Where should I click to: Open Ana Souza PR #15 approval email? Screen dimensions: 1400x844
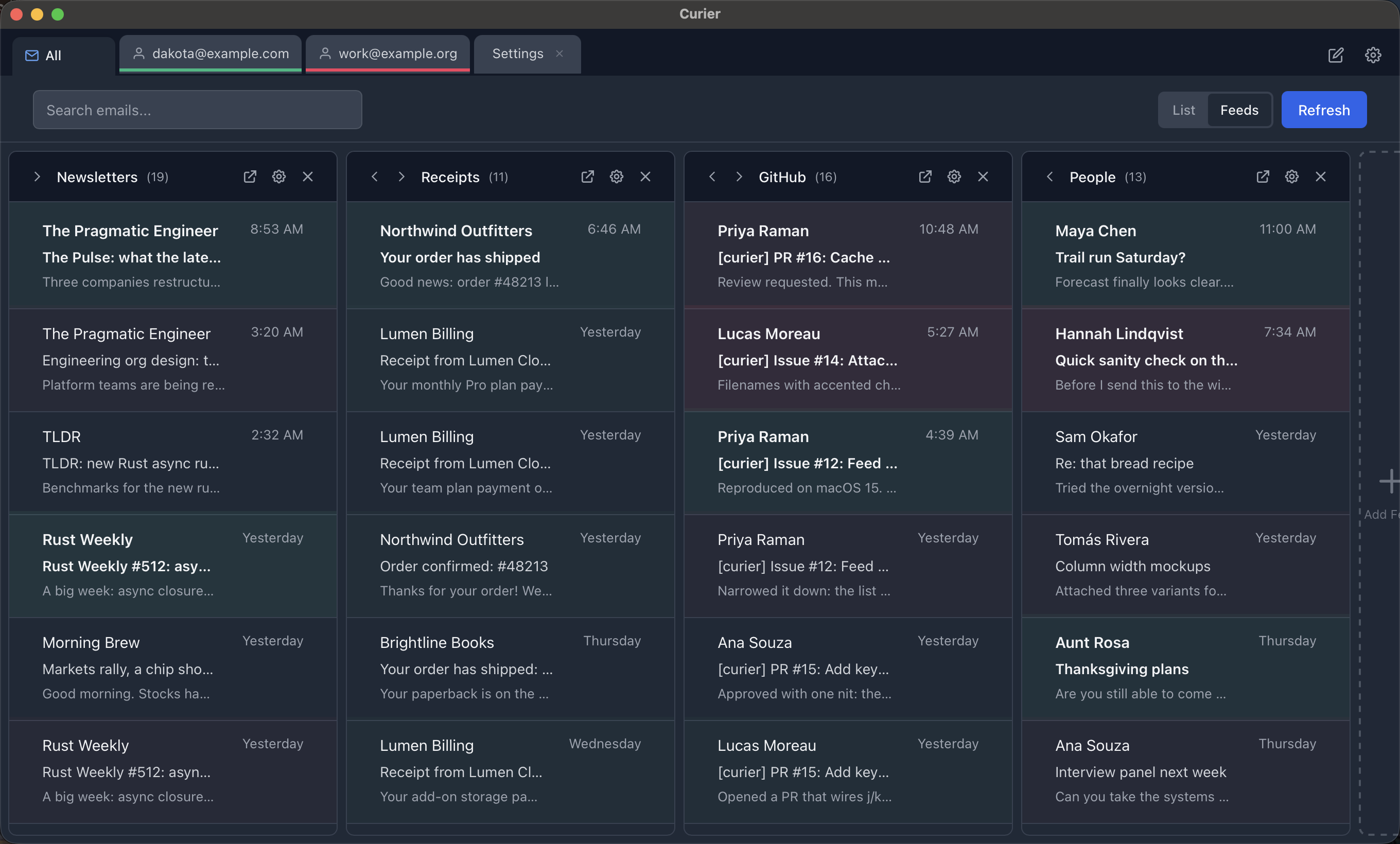(848, 669)
